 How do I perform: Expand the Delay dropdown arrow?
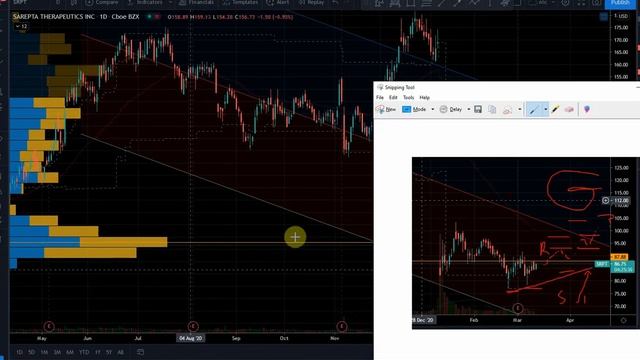[469, 109]
